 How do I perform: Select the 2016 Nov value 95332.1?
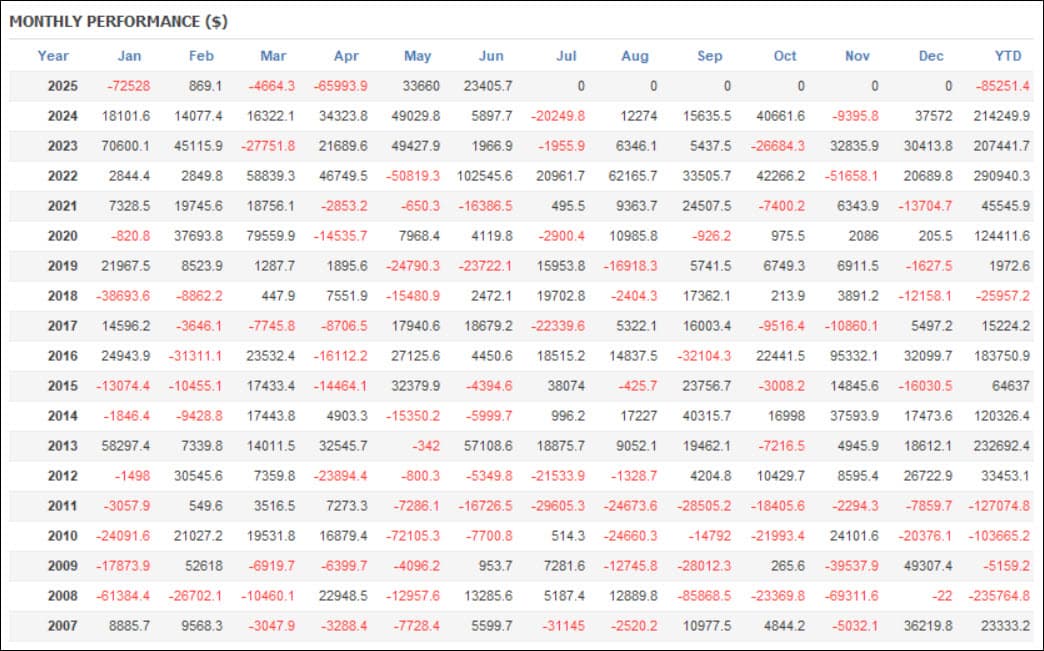click(854, 355)
